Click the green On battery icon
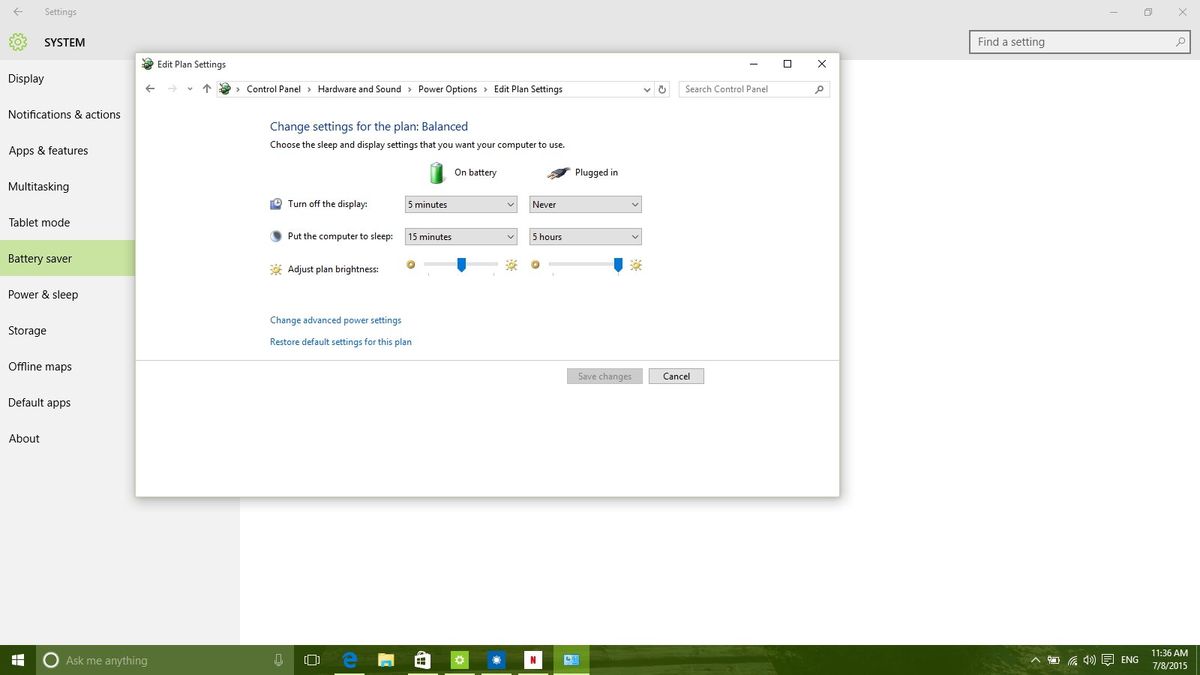The height and width of the screenshot is (675, 1200). pos(437,172)
